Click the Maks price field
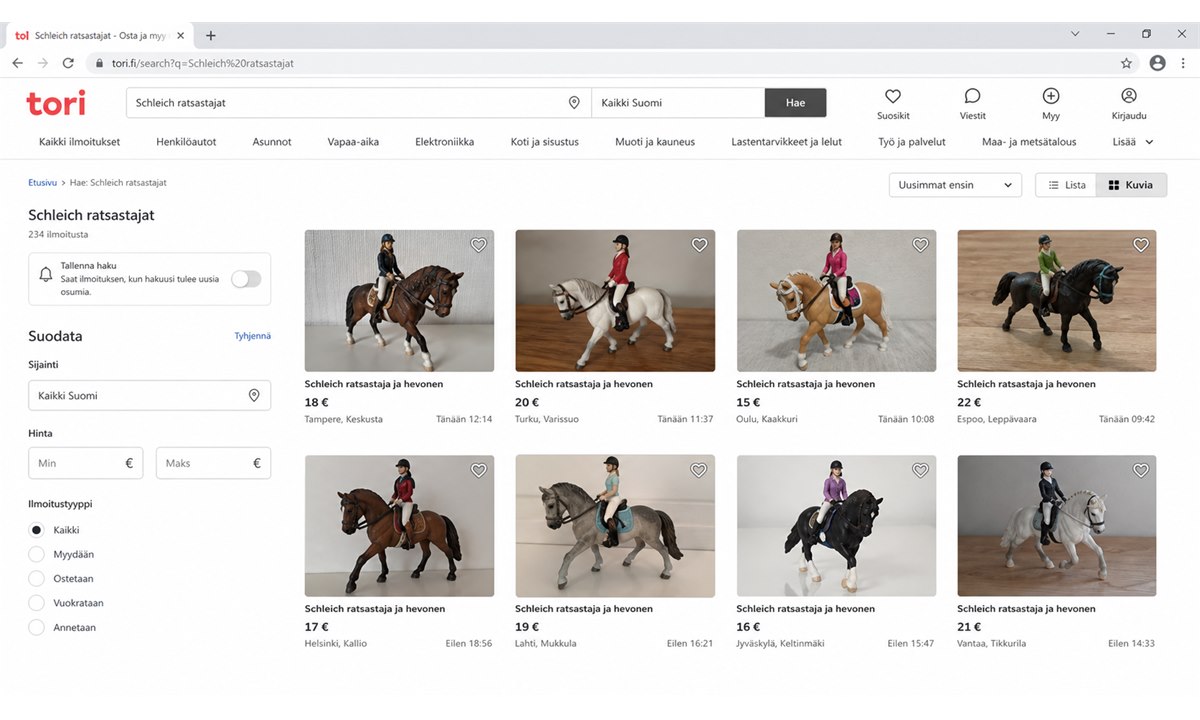 point(213,463)
